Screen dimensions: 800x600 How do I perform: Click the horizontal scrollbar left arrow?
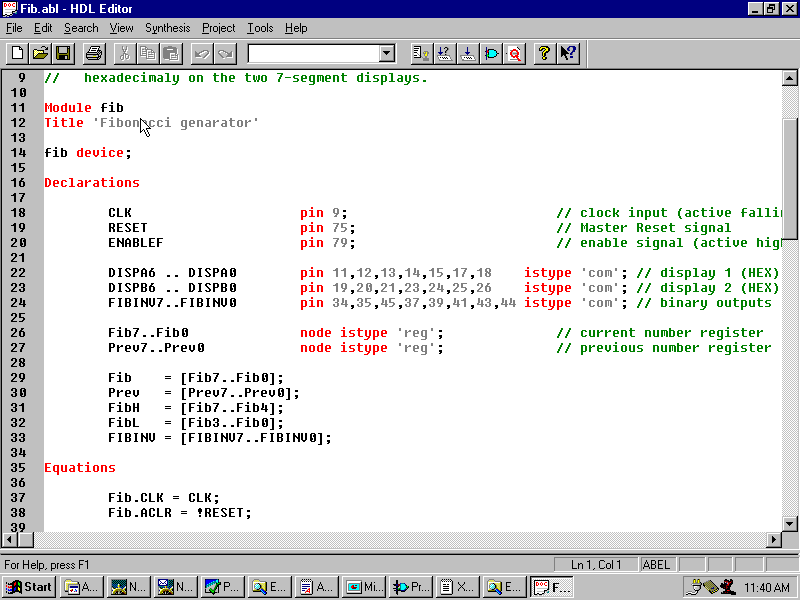[x=9, y=540]
